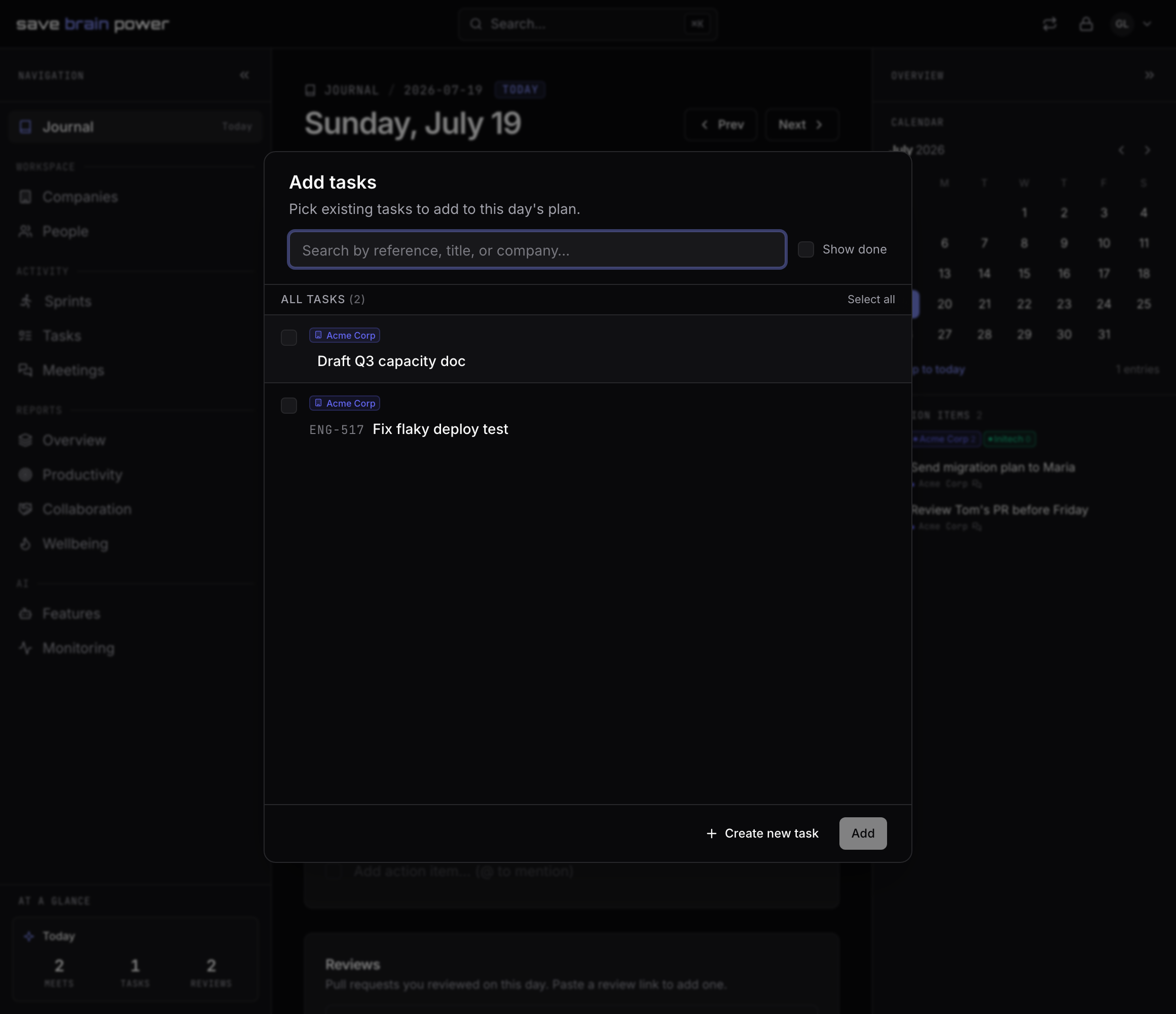1176x1014 pixels.
Task: Click the 2 MEETS stat in At a Glance
Action: [x=59, y=972]
